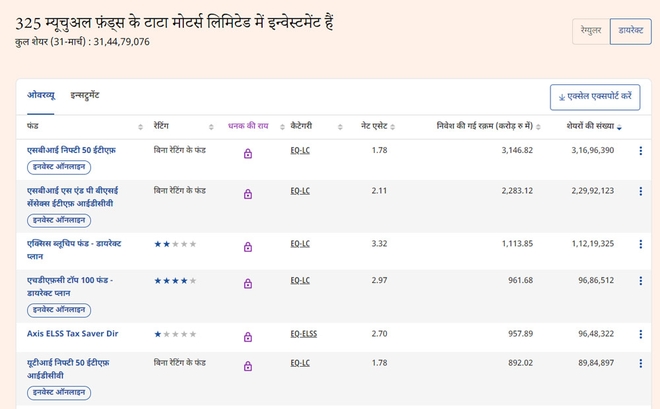Open three-dot menu for एसबीआई निफ्टी 50 ईटीएफ
Screen dimensions: 660x409
[x=640, y=151]
